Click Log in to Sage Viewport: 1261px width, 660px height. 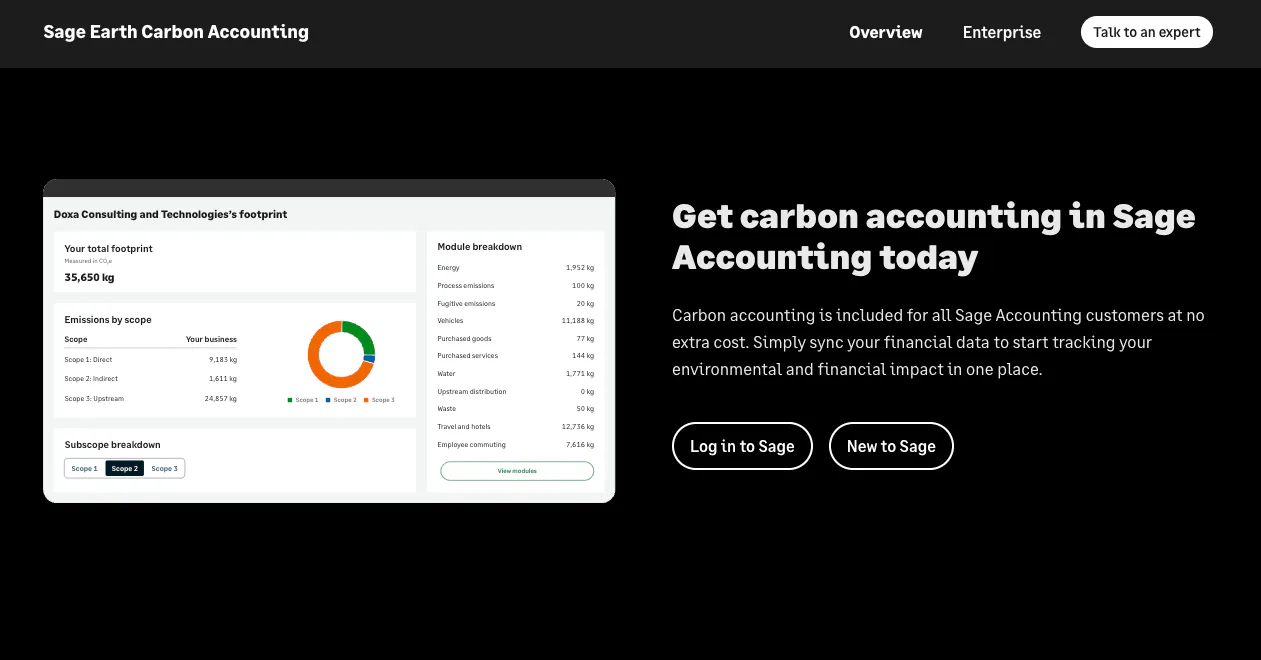pos(742,446)
